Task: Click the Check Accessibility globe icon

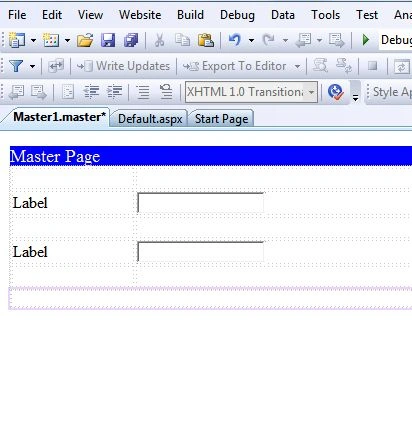Action: [x=335, y=92]
